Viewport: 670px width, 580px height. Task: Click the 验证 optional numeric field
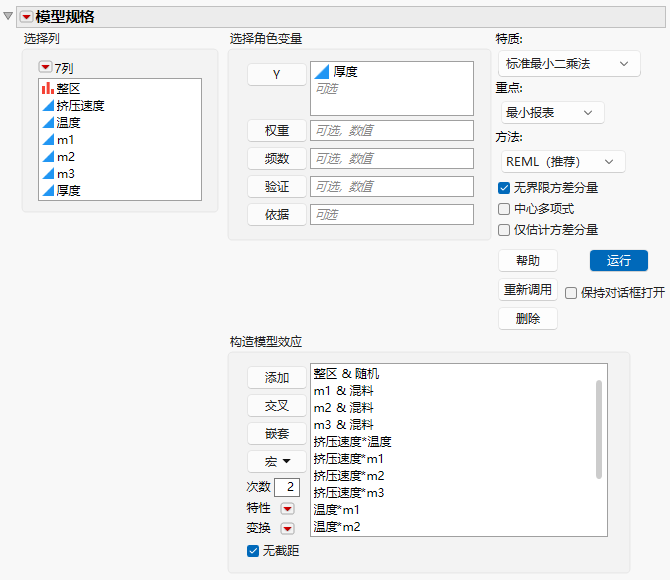click(392, 187)
